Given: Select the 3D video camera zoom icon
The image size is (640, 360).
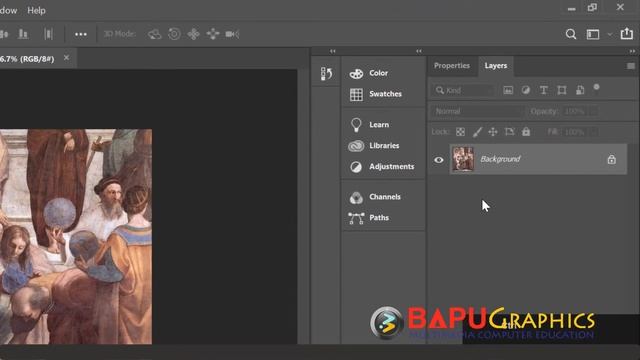Looking at the screenshot, I should (232, 34).
